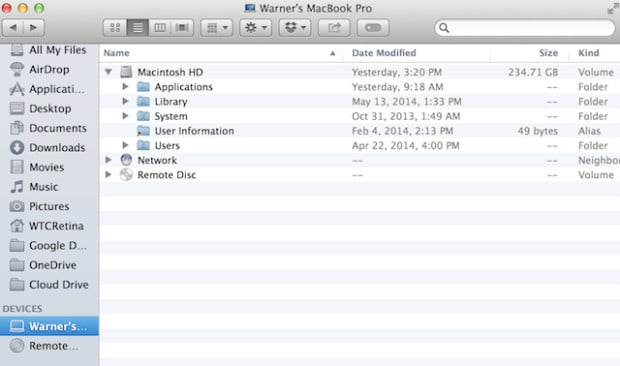The height and width of the screenshot is (366, 620).
Task: Switch to list view
Action: pos(138,28)
